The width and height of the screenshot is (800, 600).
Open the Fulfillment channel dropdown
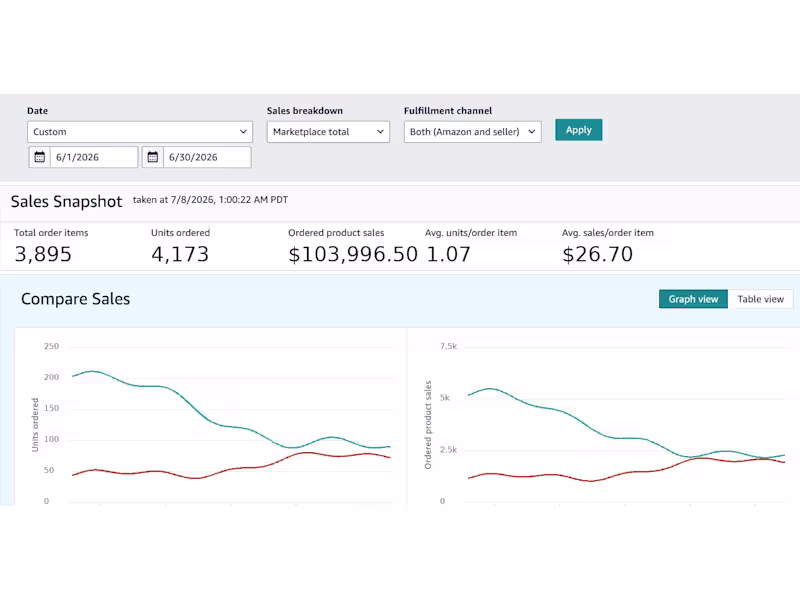472,132
